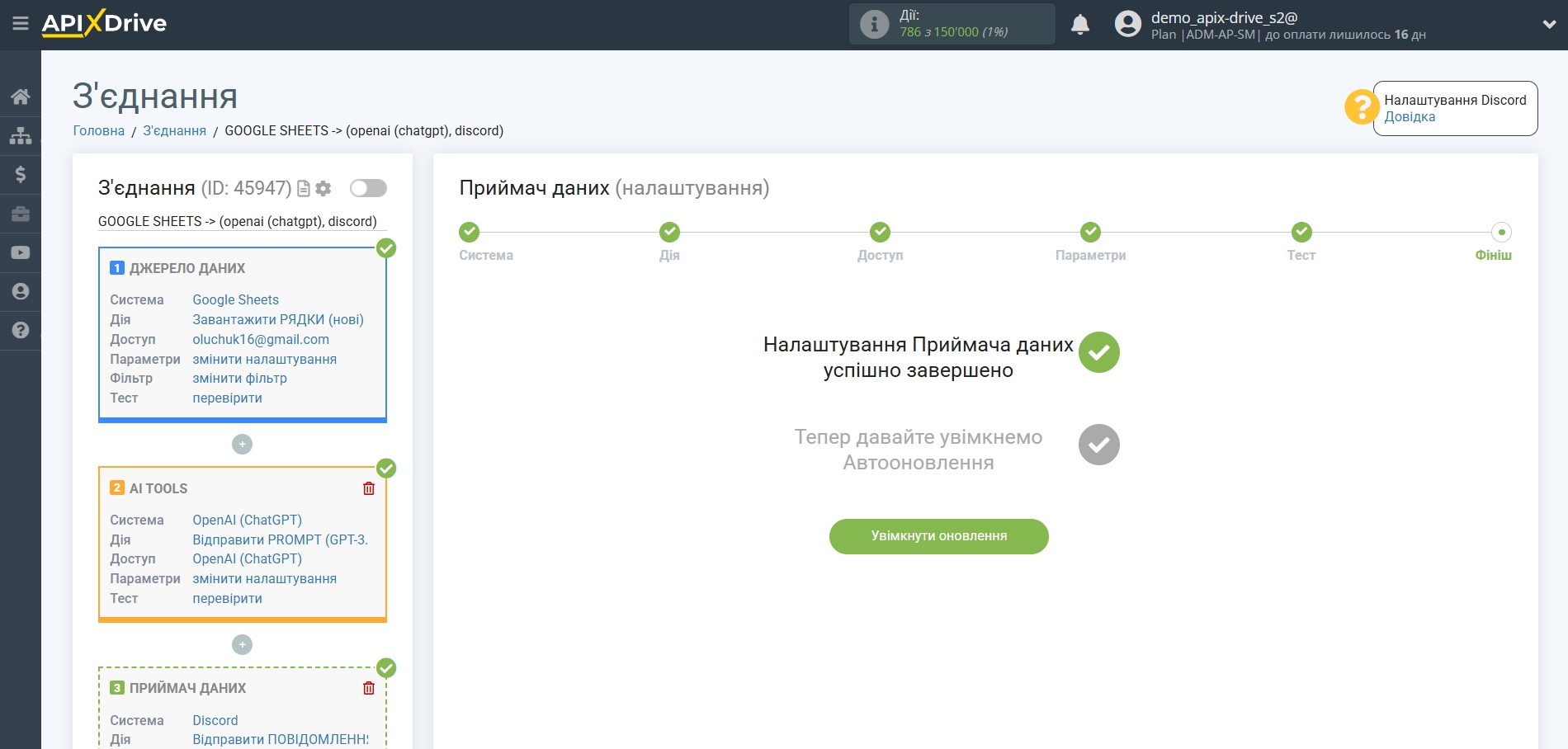The width and height of the screenshot is (1568, 749).
Task: Delete the ПРИЙМАЧ ДАНИХ block trash icon
Action: point(369,688)
